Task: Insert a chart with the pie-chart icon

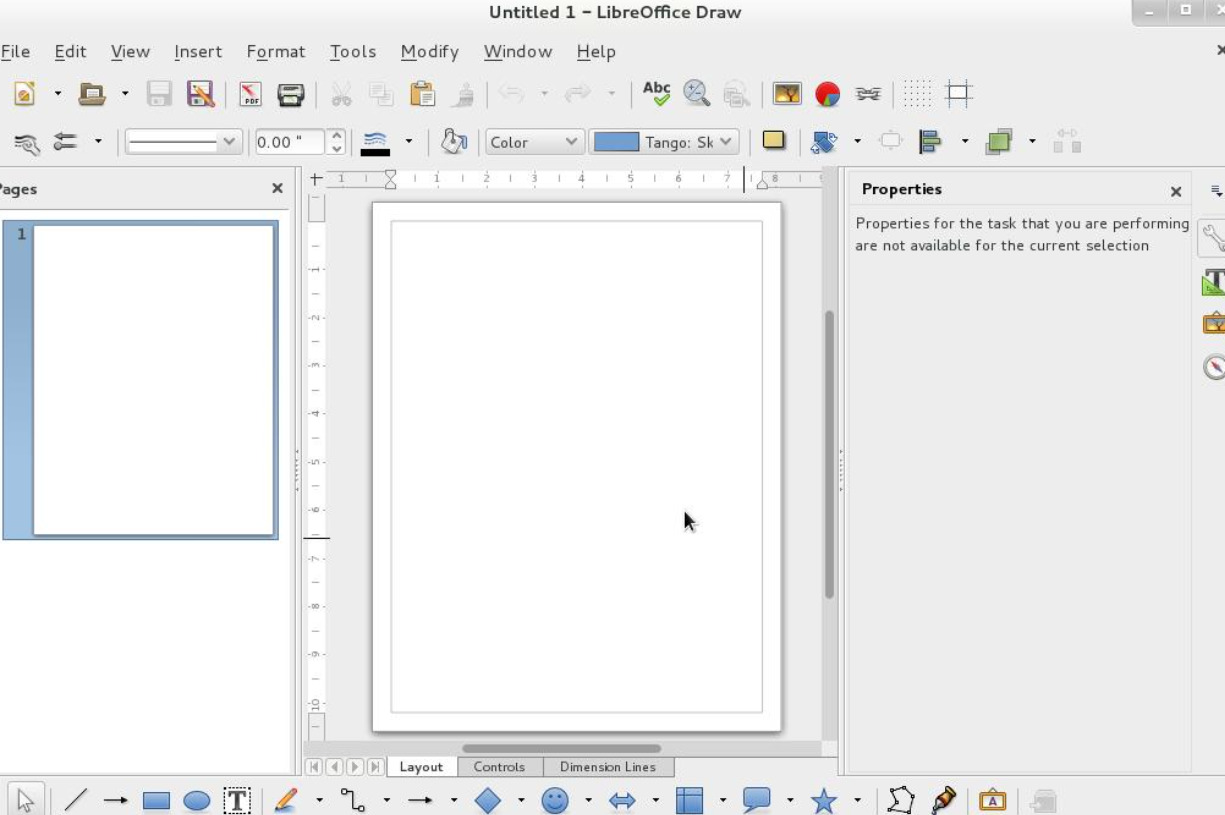Action: 827,94
